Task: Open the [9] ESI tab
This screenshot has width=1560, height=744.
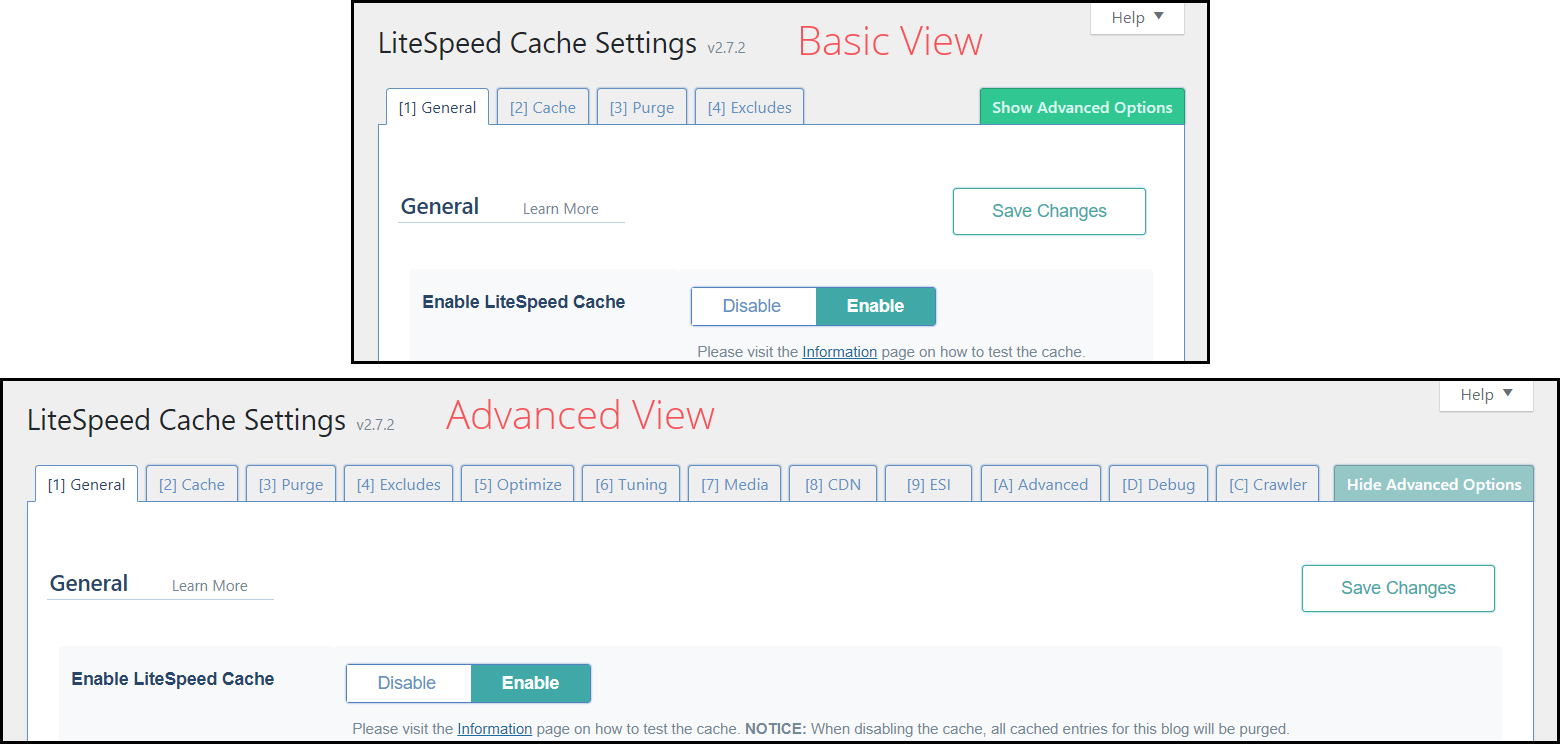Action: coord(929,484)
